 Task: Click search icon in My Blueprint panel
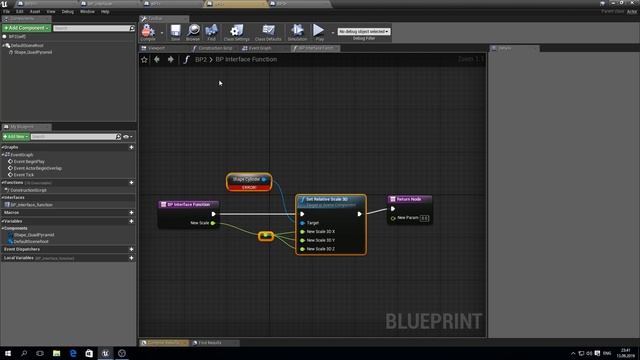[x=118, y=136]
